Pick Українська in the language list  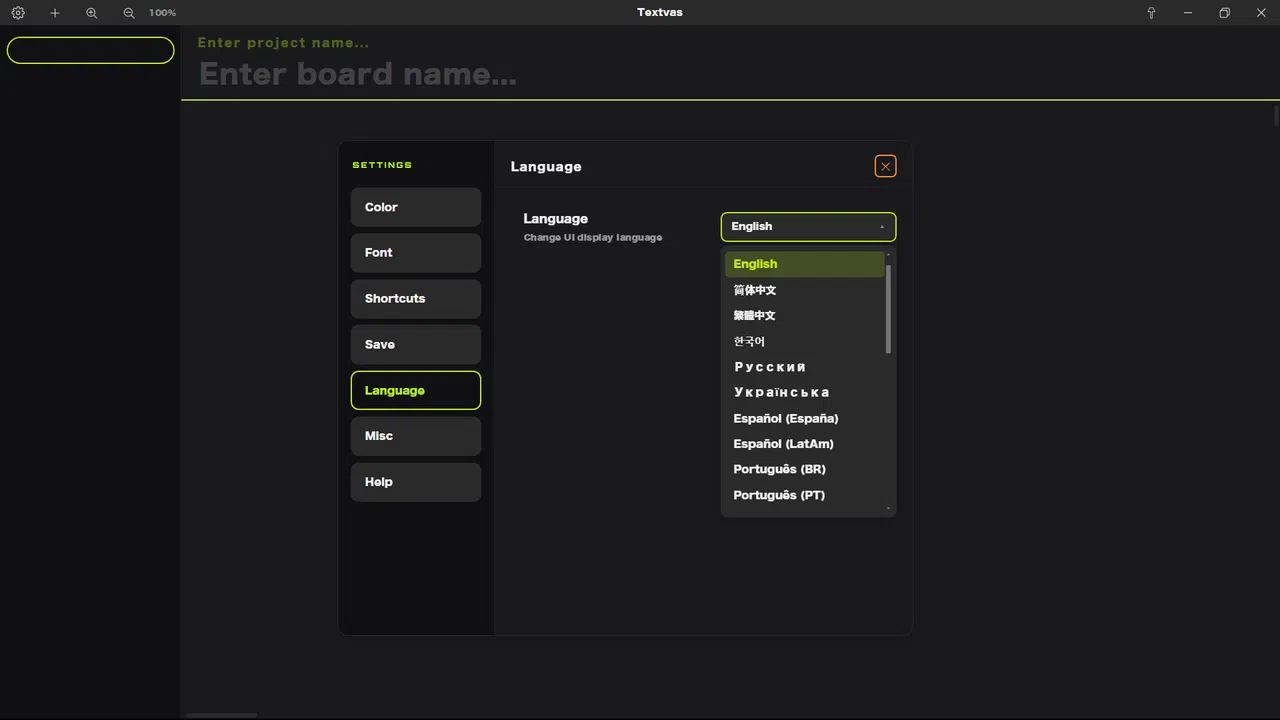point(804,392)
